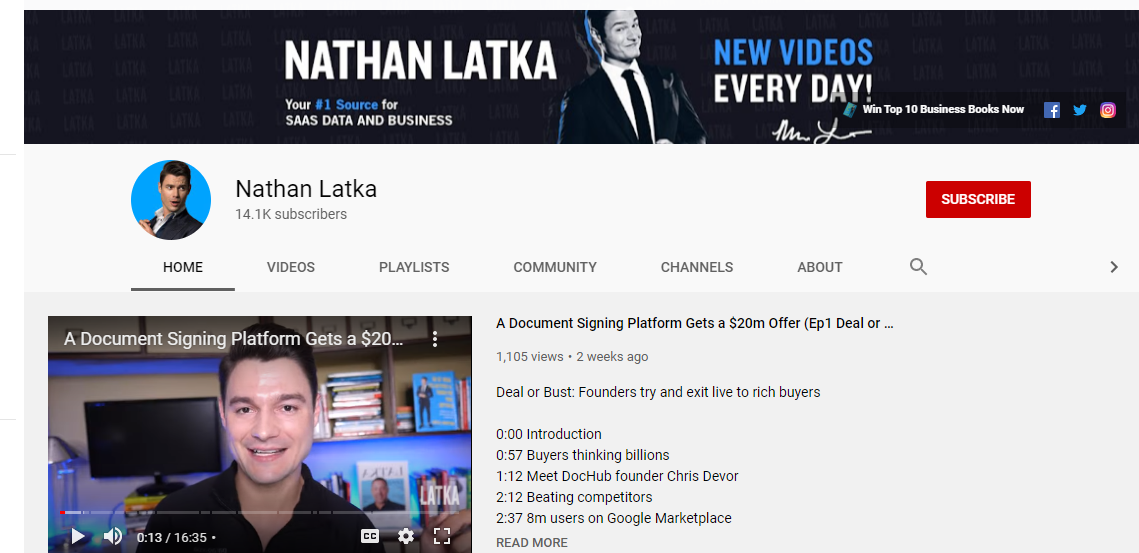
Task: Open the video three-dot more menu
Action: 434,339
